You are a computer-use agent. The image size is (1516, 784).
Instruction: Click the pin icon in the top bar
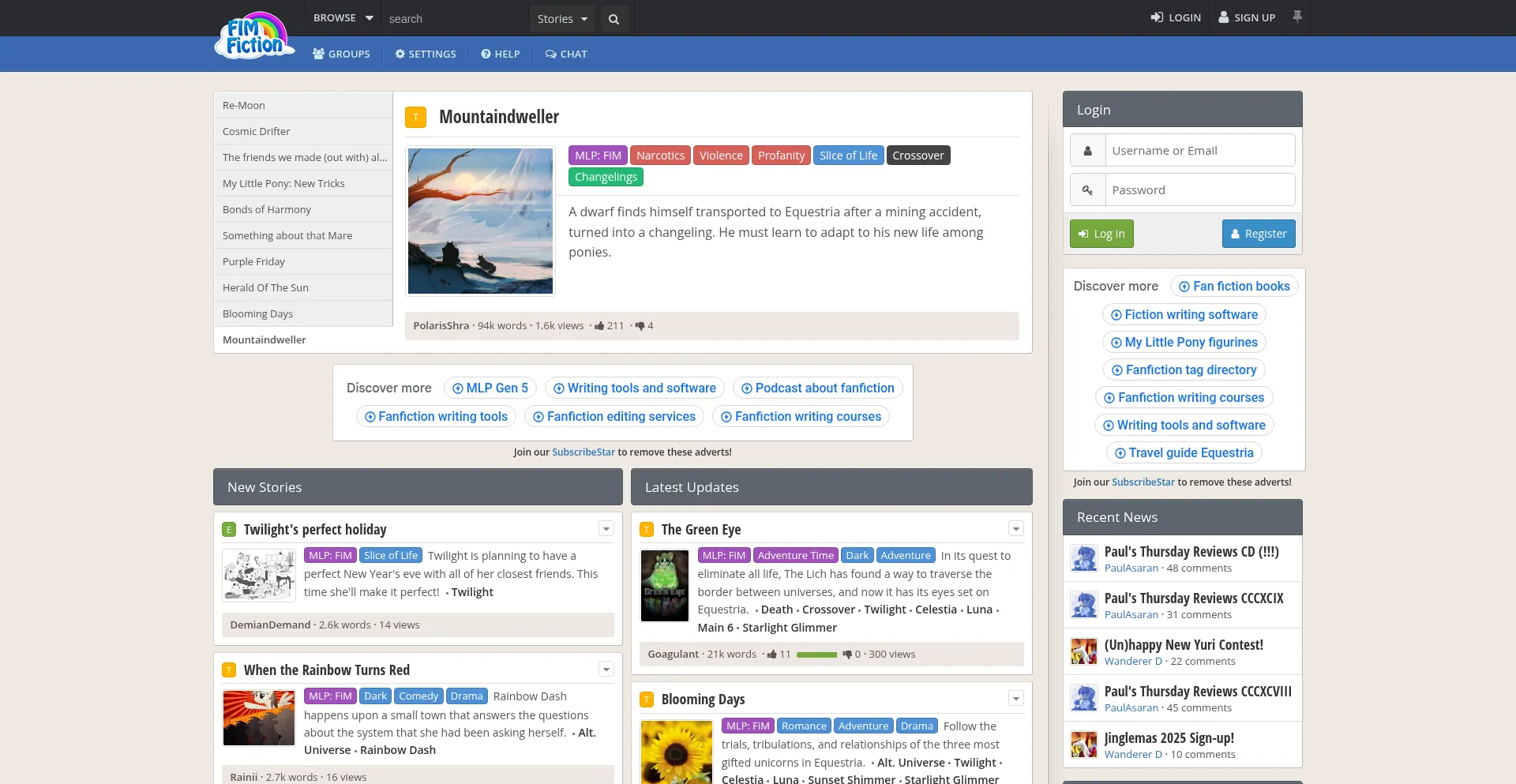pyautogui.click(x=1297, y=17)
